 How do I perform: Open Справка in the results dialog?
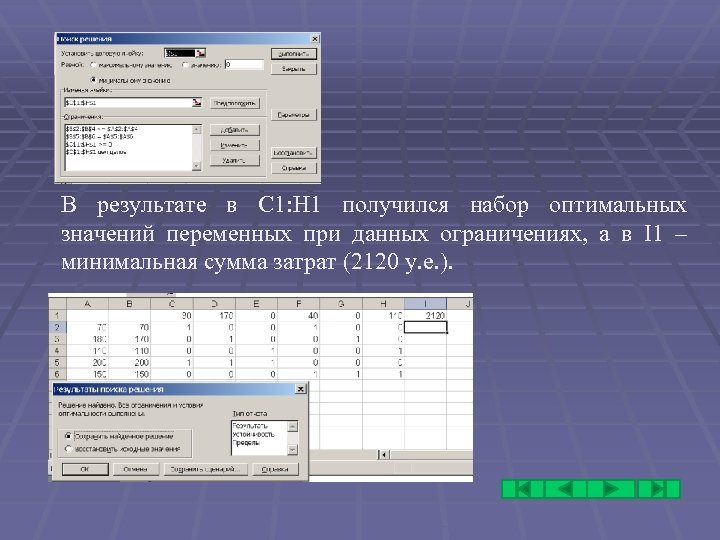click(275, 469)
